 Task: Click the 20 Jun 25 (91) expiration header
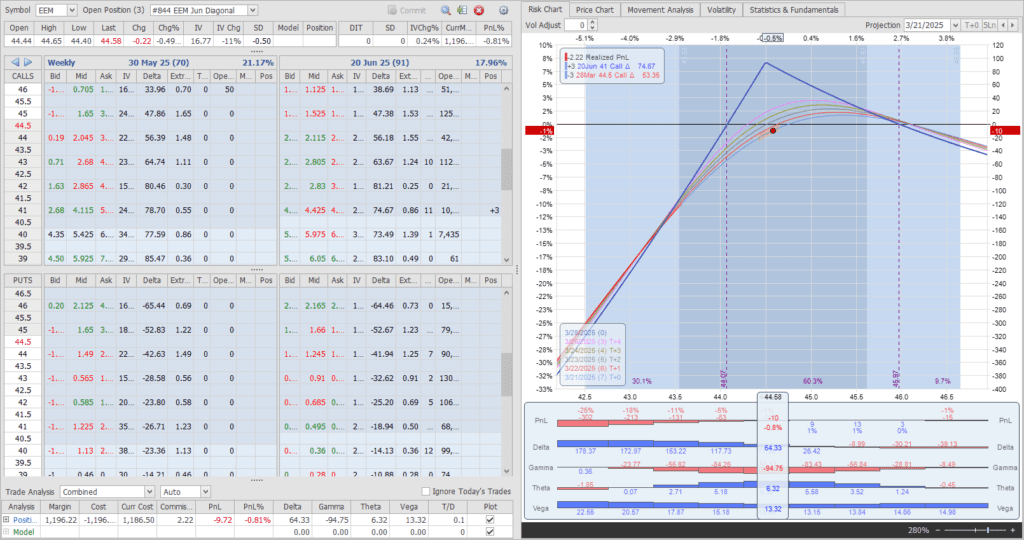coord(380,63)
